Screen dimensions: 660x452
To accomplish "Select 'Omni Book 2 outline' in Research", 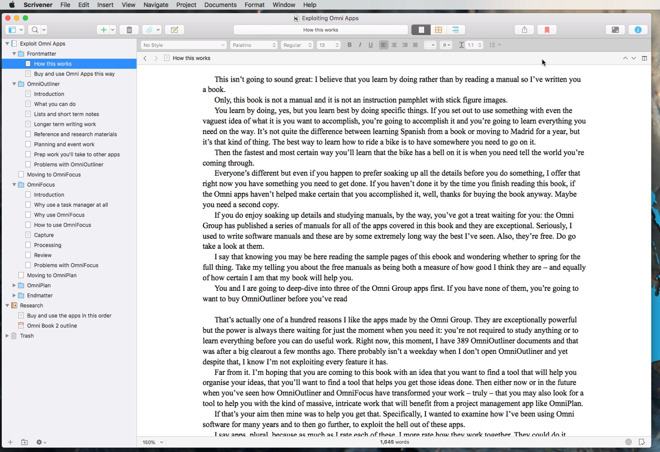I will pos(52,326).
